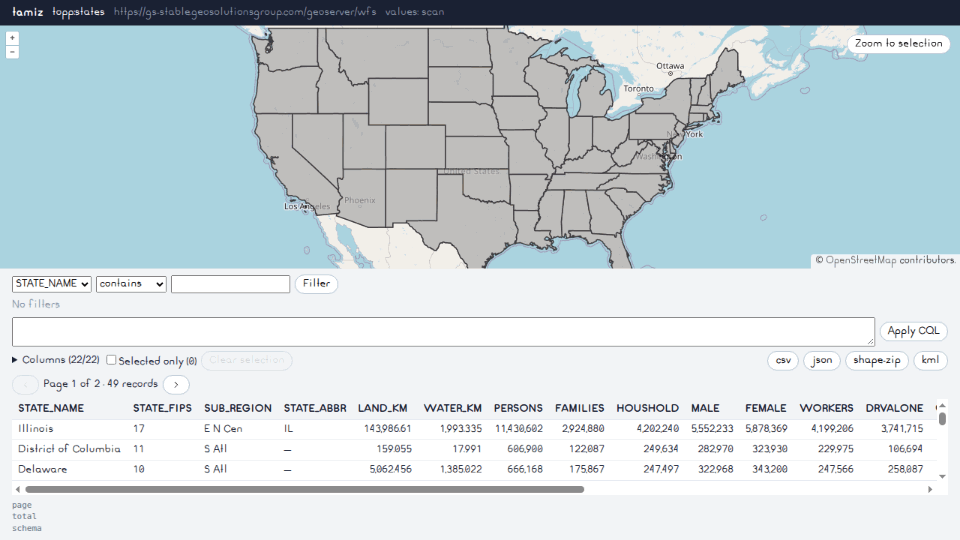Toggle Selected only checkbox

tap(111, 360)
